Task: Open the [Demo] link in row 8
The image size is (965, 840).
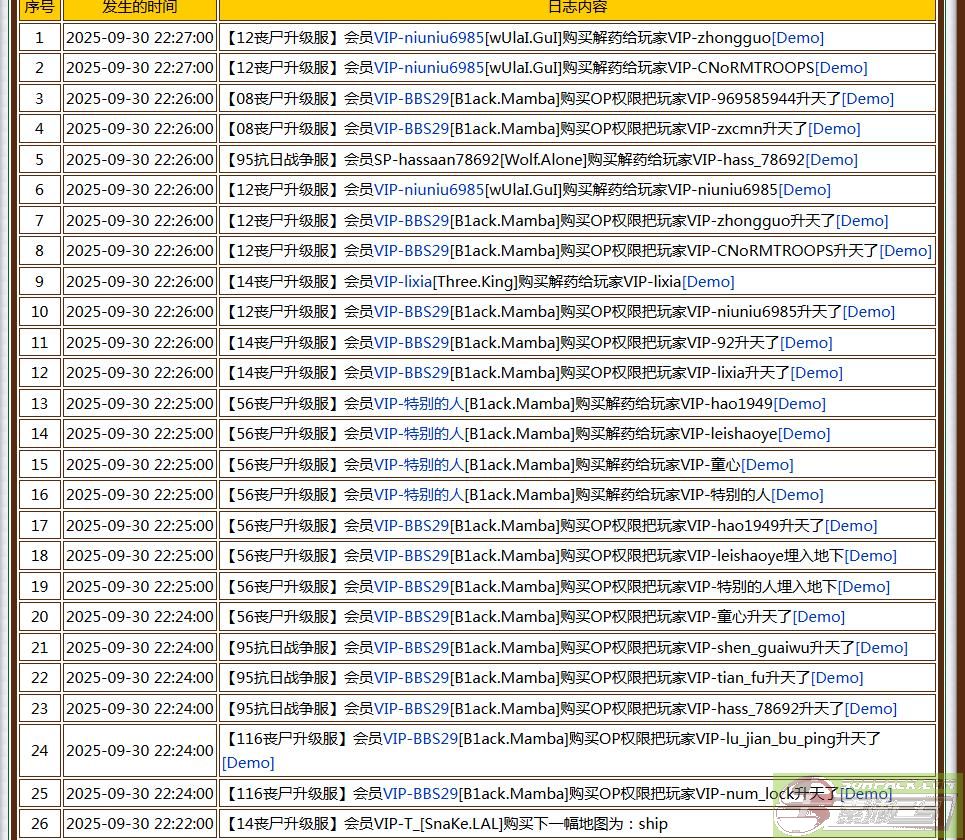Action: pos(905,251)
